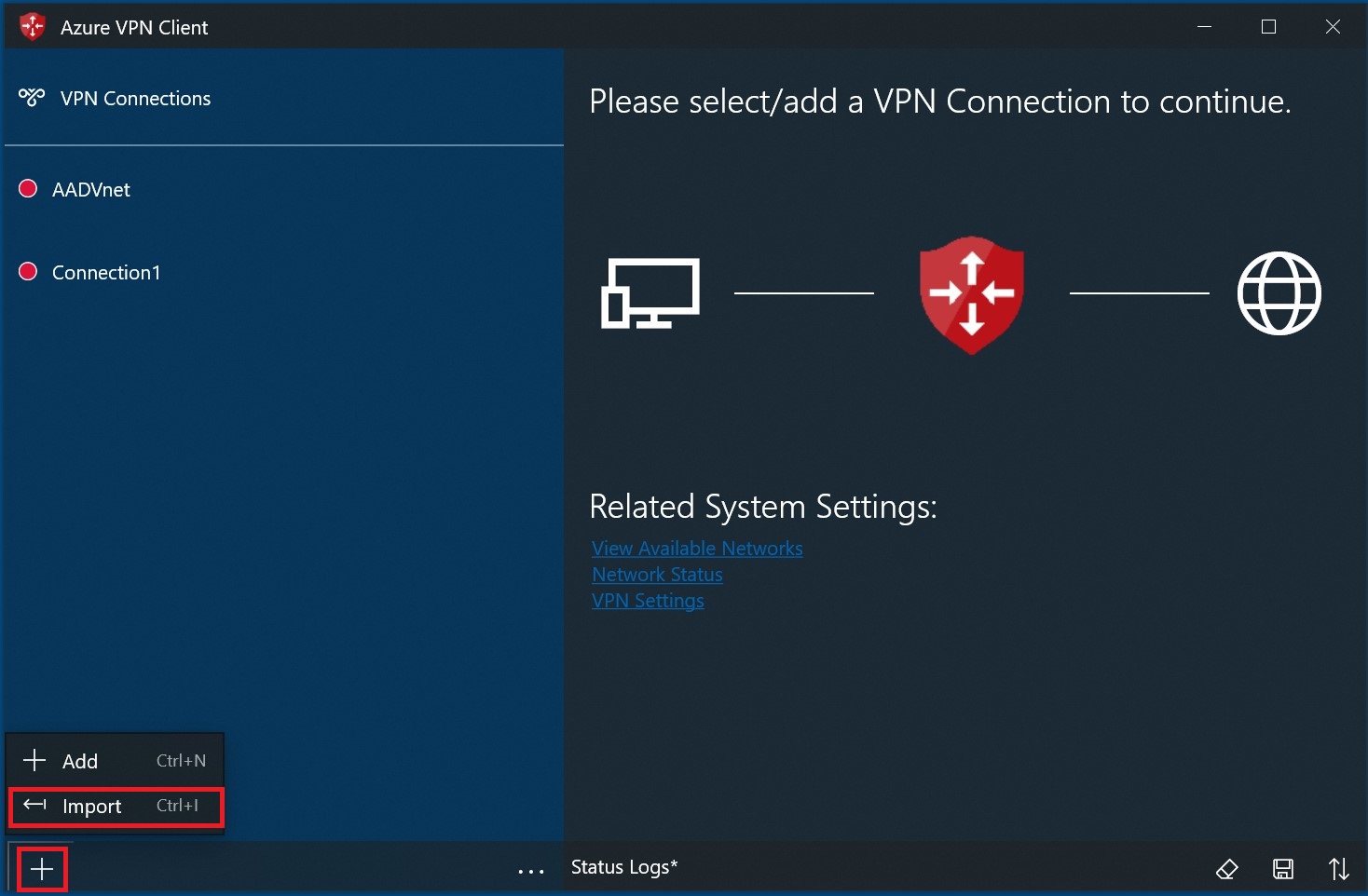Screen dimensions: 1368x896
Task: Open the VPN Settings link
Action: coord(648,601)
